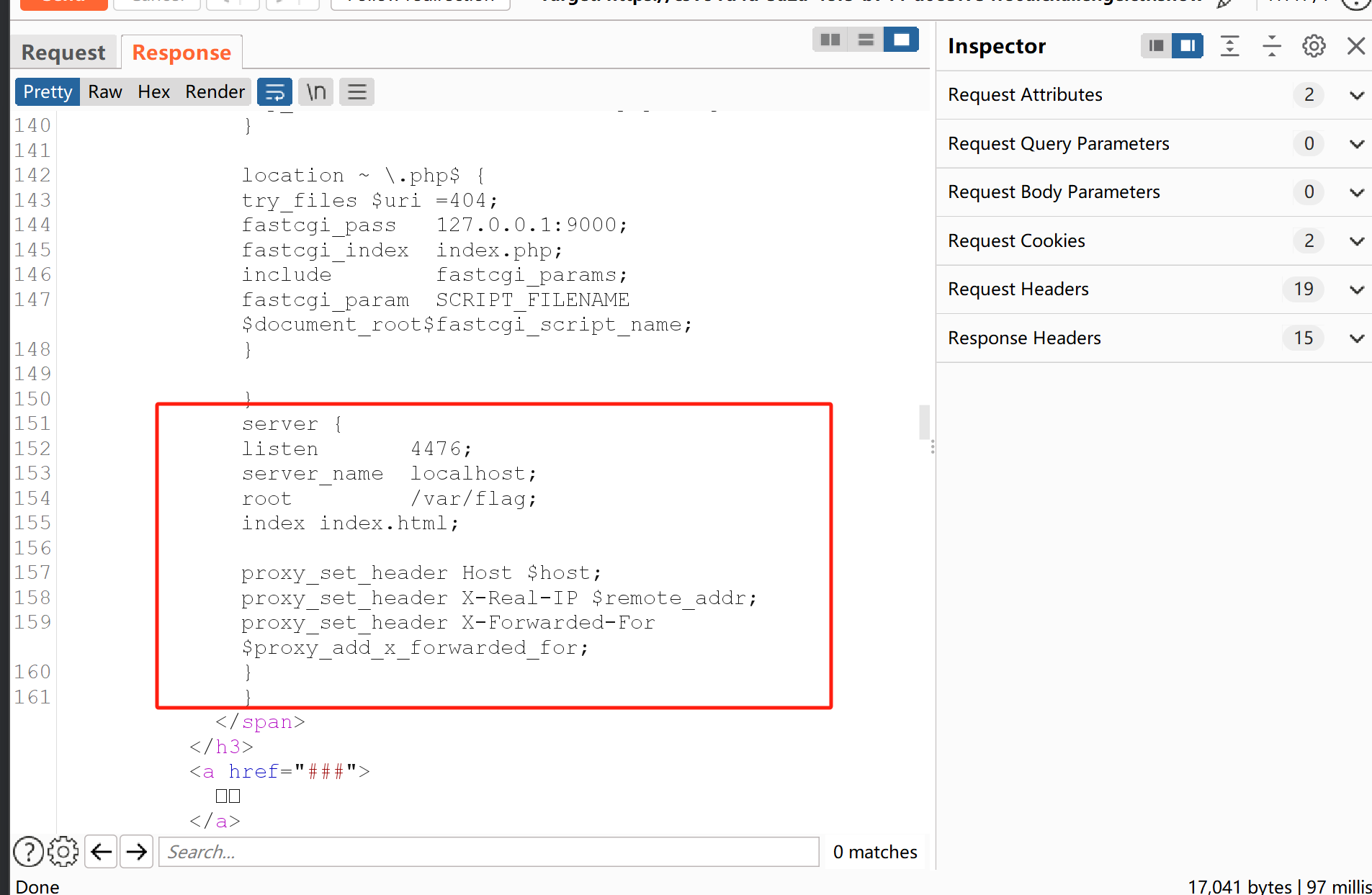1372x895 pixels.
Task: Expand all Inspector sections icon
Action: pos(1230,46)
